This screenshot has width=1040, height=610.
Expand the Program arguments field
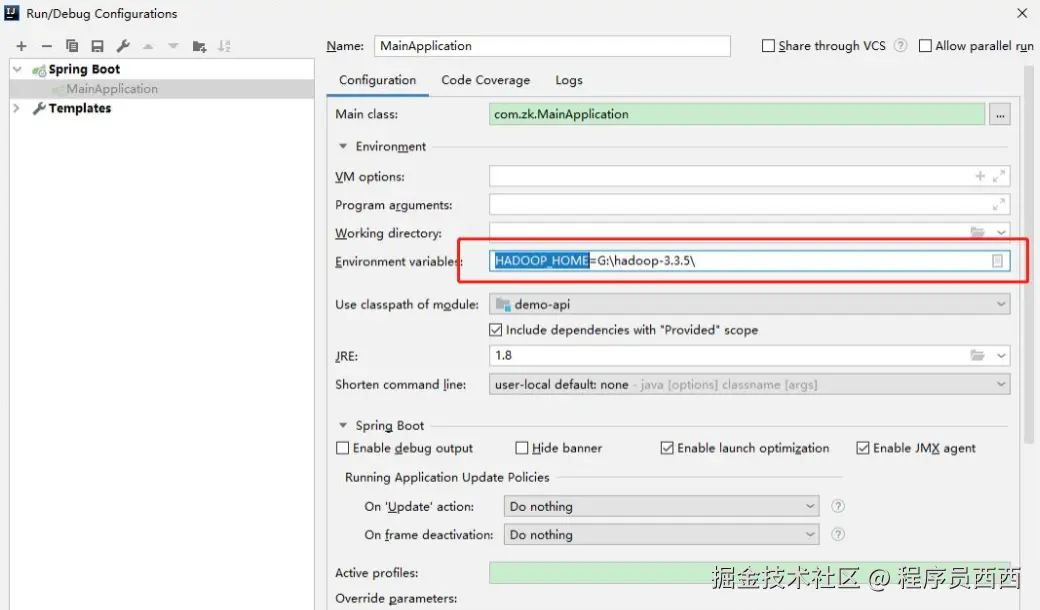tap(998, 205)
